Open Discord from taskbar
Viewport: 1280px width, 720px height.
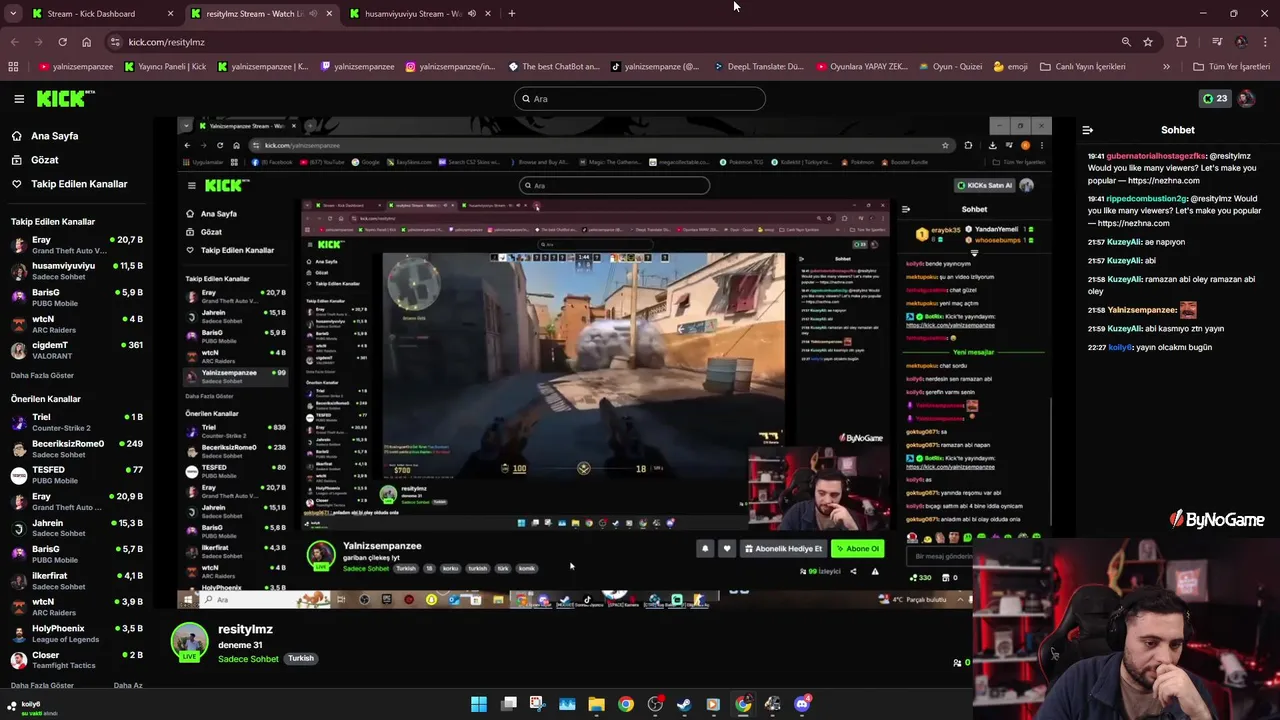coord(802,704)
